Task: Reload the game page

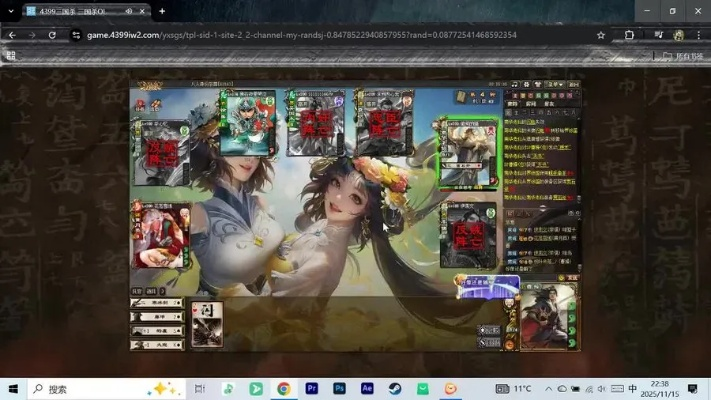Action: pos(52,35)
